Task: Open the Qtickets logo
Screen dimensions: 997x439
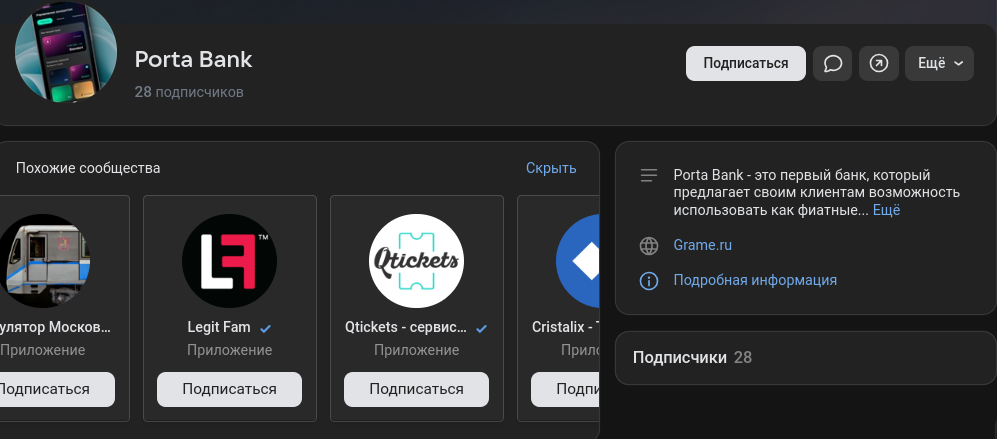Action: pos(416,261)
